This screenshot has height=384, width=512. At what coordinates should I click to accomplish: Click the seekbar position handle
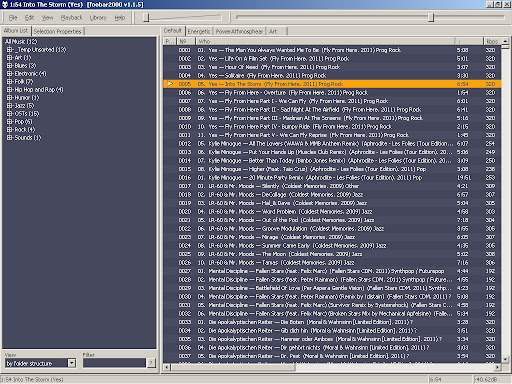[x=431, y=17]
